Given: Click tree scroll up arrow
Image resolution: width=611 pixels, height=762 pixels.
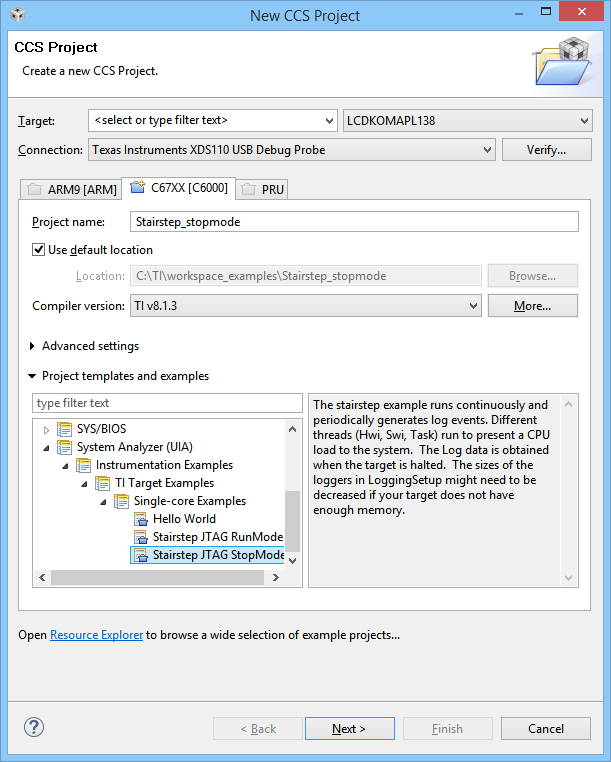Looking at the screenshot, I should (292, 429).
